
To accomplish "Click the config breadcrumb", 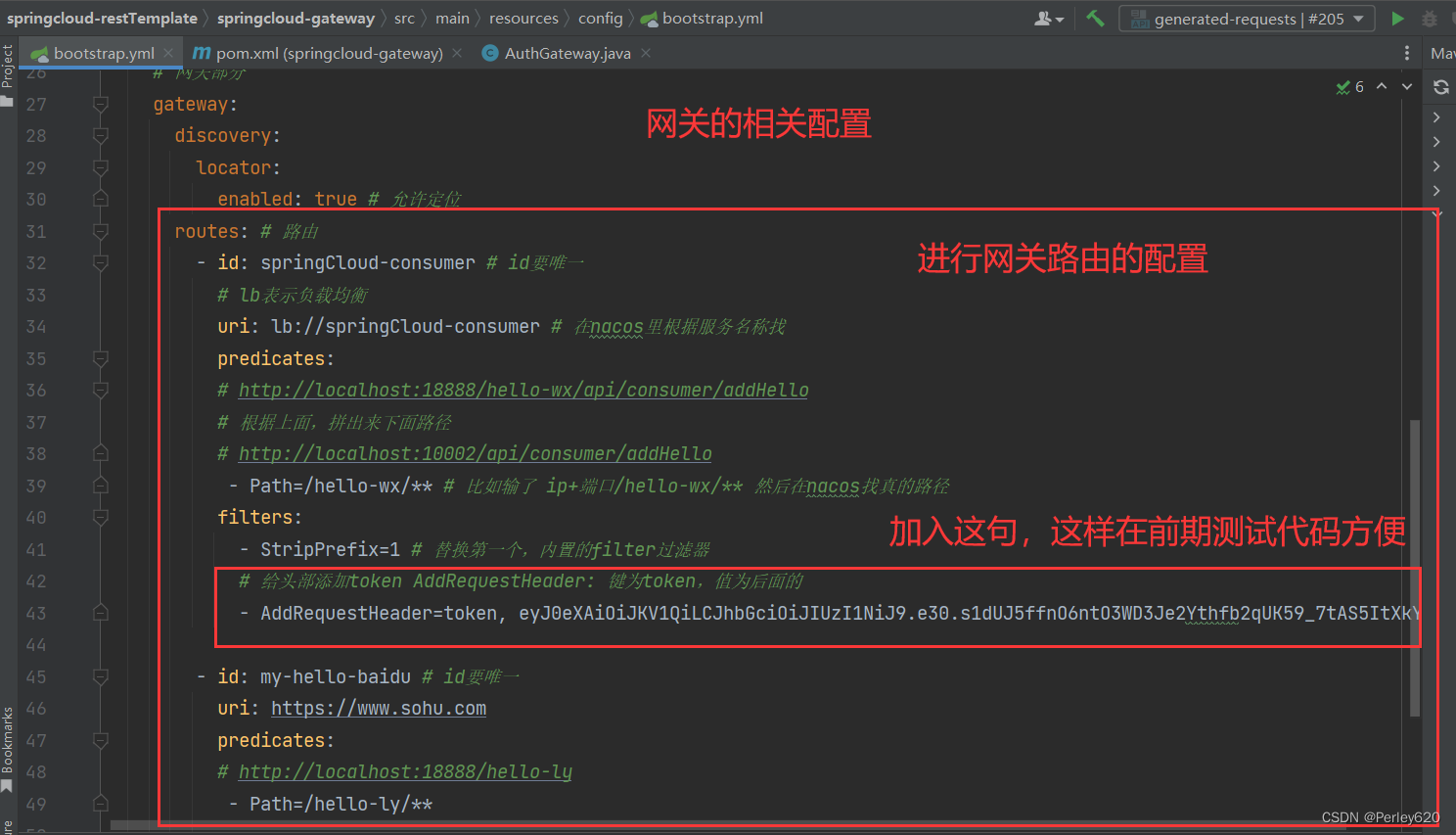I will coord(600,19).
